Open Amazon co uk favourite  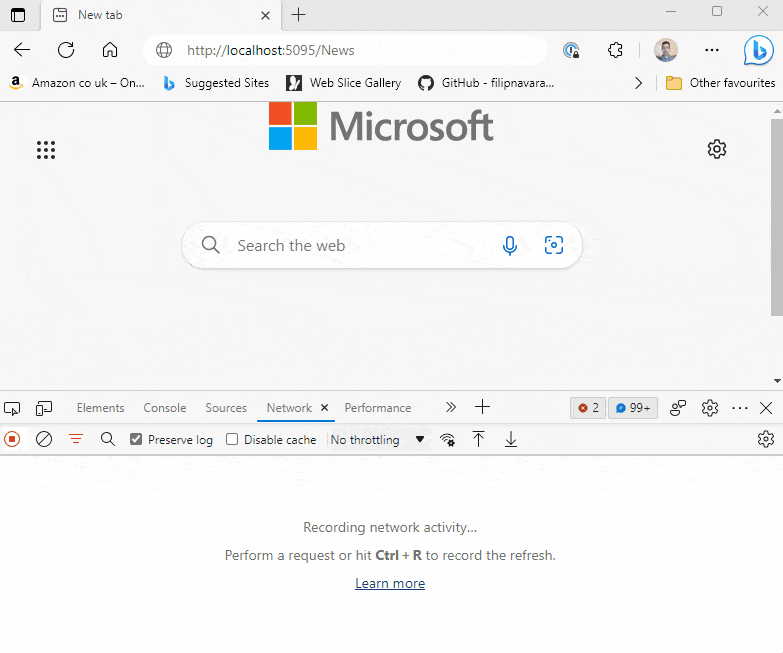(77, 83)
